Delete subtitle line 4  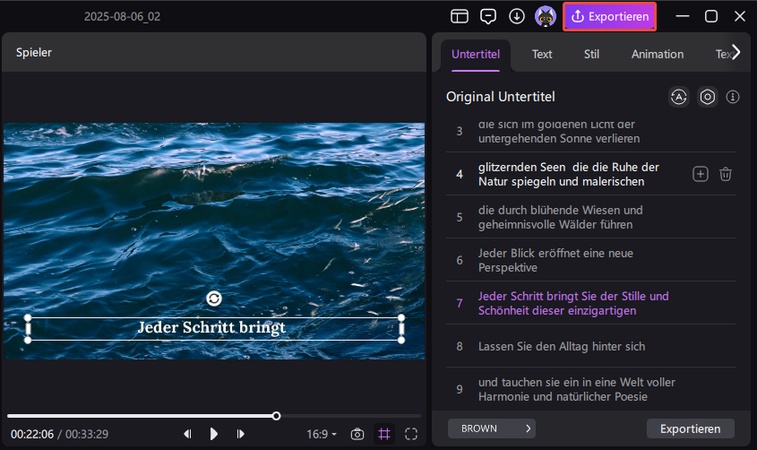coord(725,174)
